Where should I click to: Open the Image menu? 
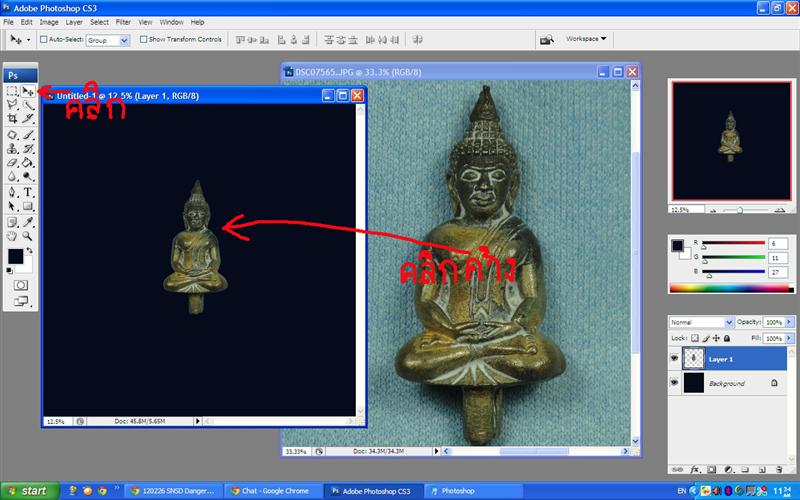(x=48, y=21)
